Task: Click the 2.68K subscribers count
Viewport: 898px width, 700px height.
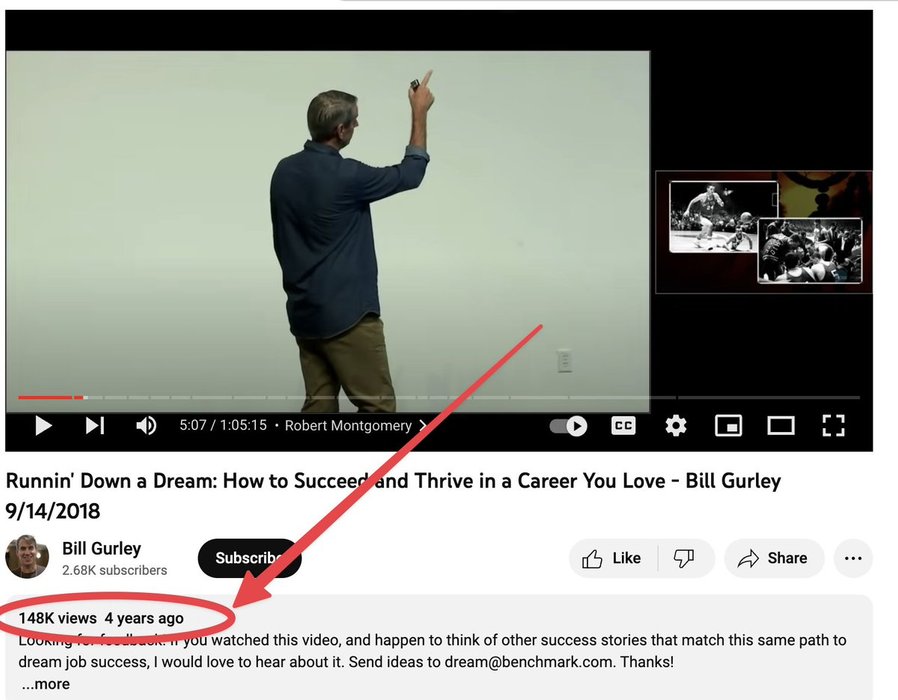Action: (115, 571)
